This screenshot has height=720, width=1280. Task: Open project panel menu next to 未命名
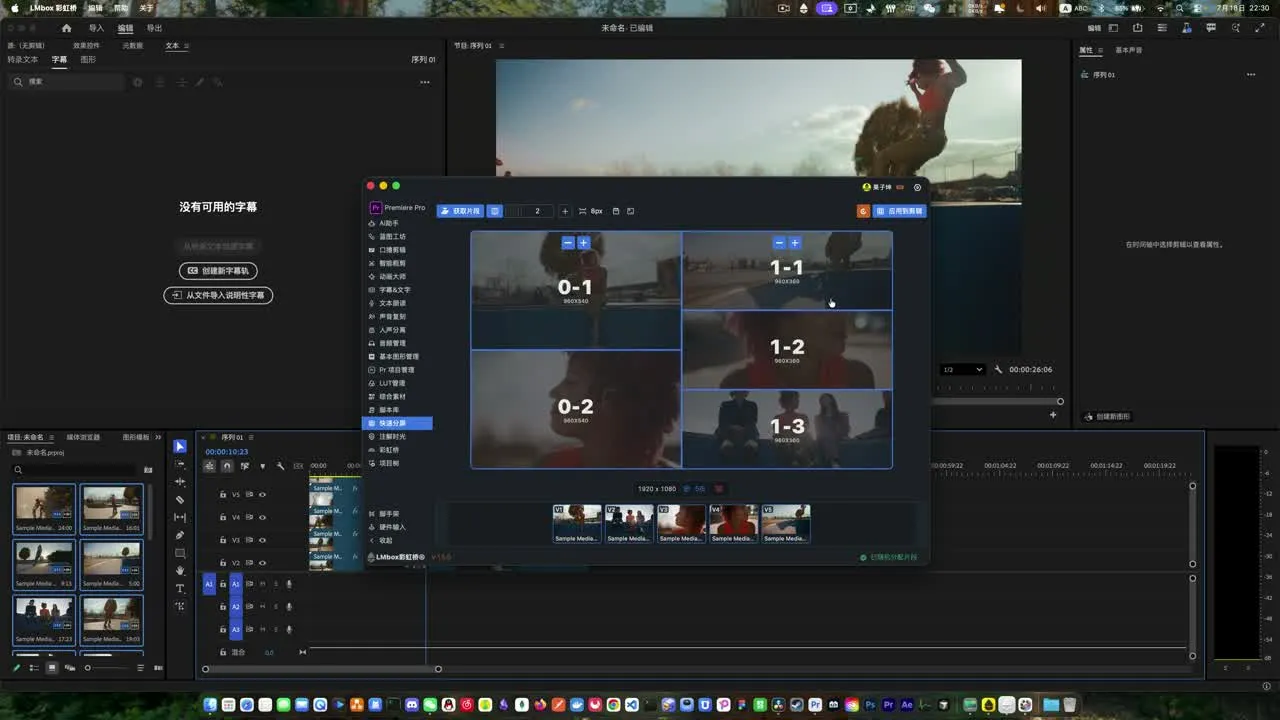click(50, 437)
